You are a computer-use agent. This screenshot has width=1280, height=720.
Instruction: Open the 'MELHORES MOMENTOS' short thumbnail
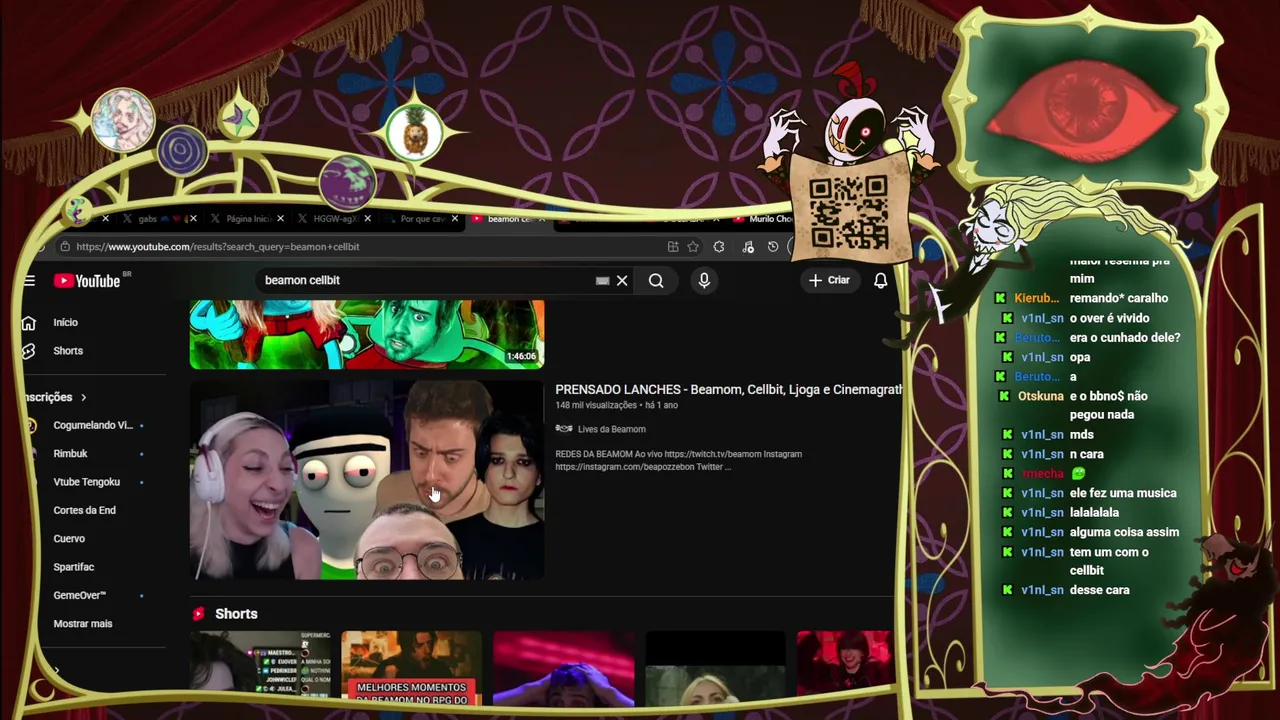[411, 668]
